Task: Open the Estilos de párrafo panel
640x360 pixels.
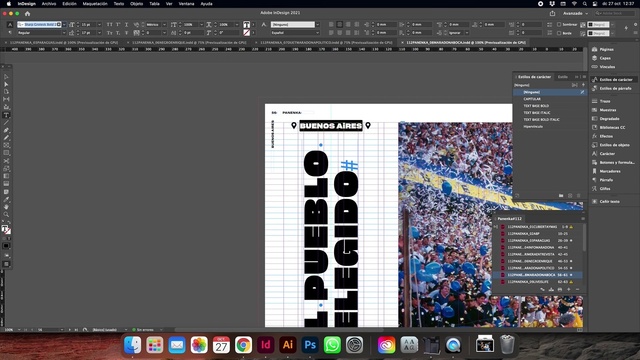Action: click(x=612, y=88)
